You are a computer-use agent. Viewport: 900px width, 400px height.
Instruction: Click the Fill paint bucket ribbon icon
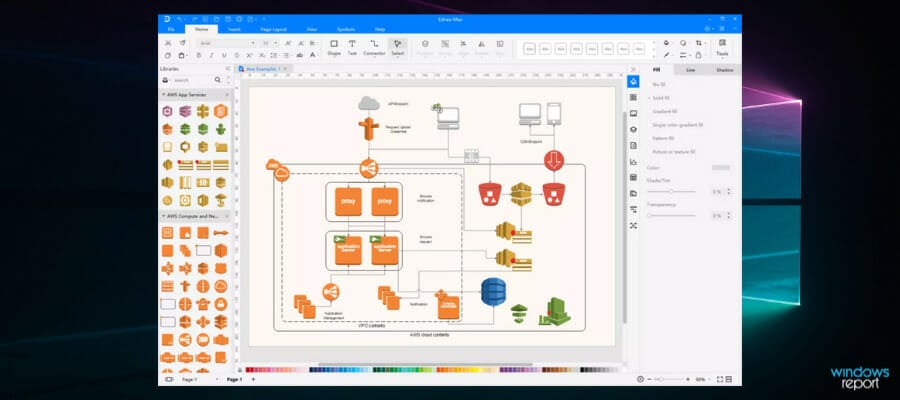click(x=666, y=43)
